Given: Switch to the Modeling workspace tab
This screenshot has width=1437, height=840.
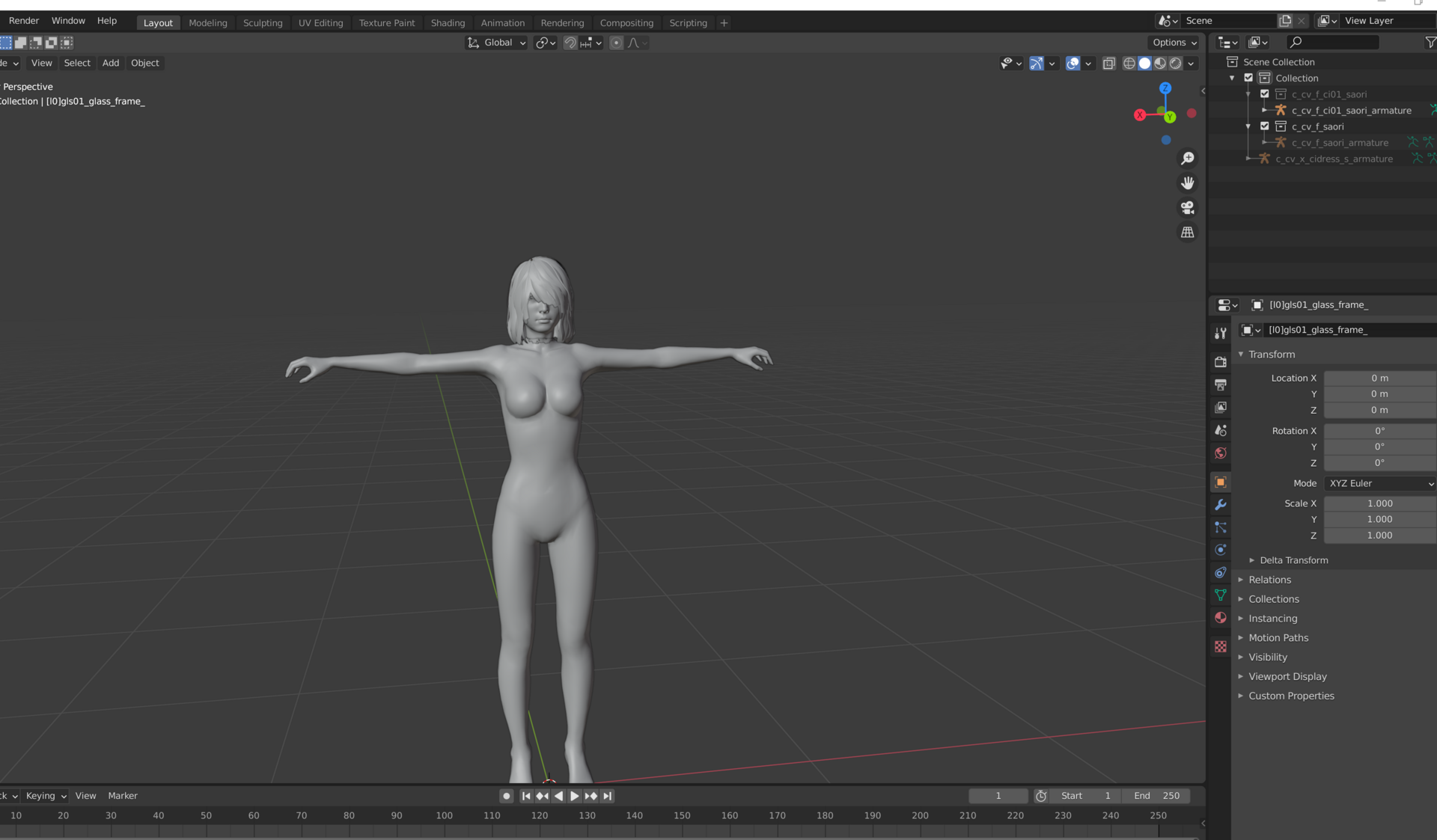Looking at the screenshot, I should click(208, 23).
